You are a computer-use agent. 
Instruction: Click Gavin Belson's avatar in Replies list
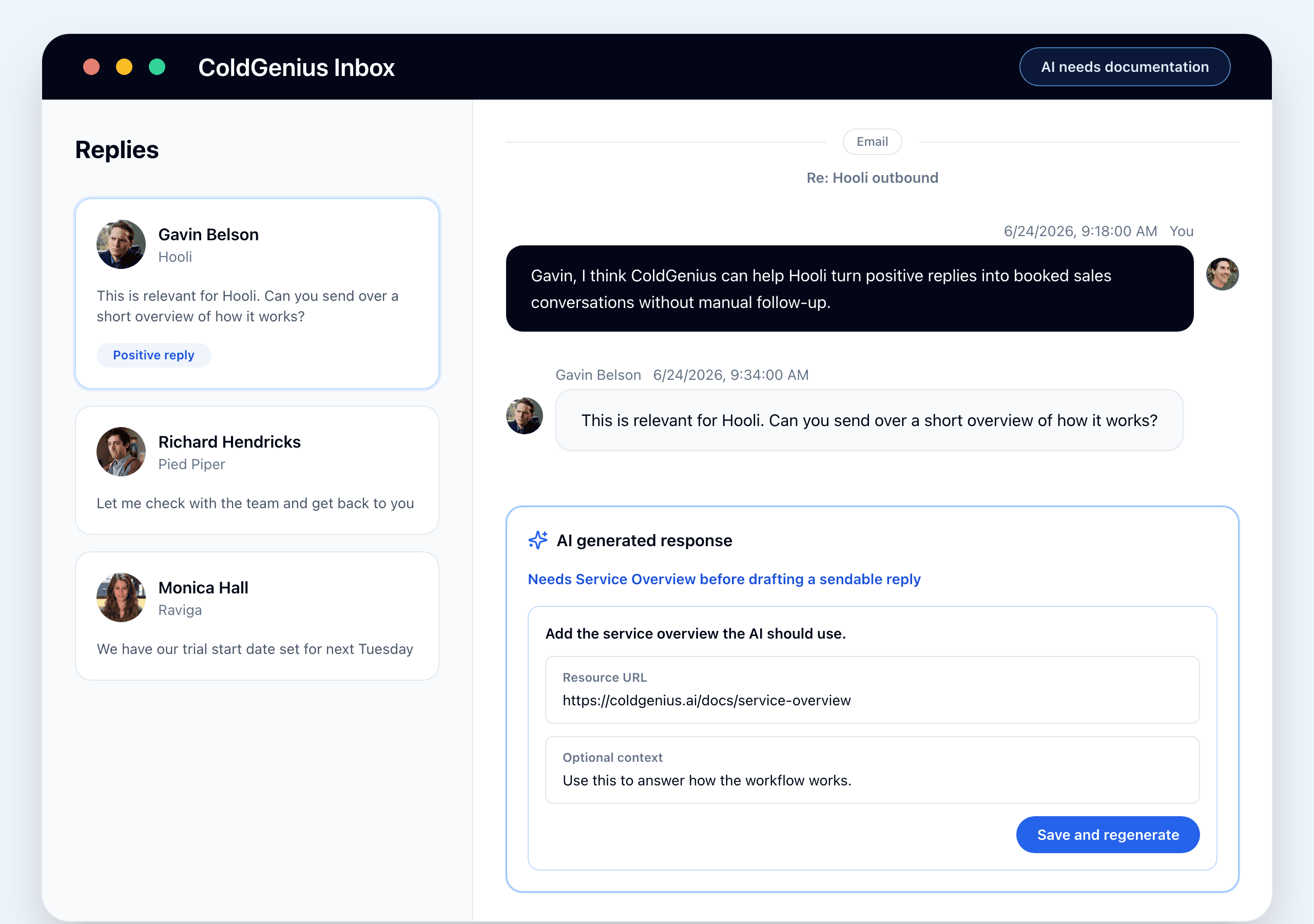[121, 244]
